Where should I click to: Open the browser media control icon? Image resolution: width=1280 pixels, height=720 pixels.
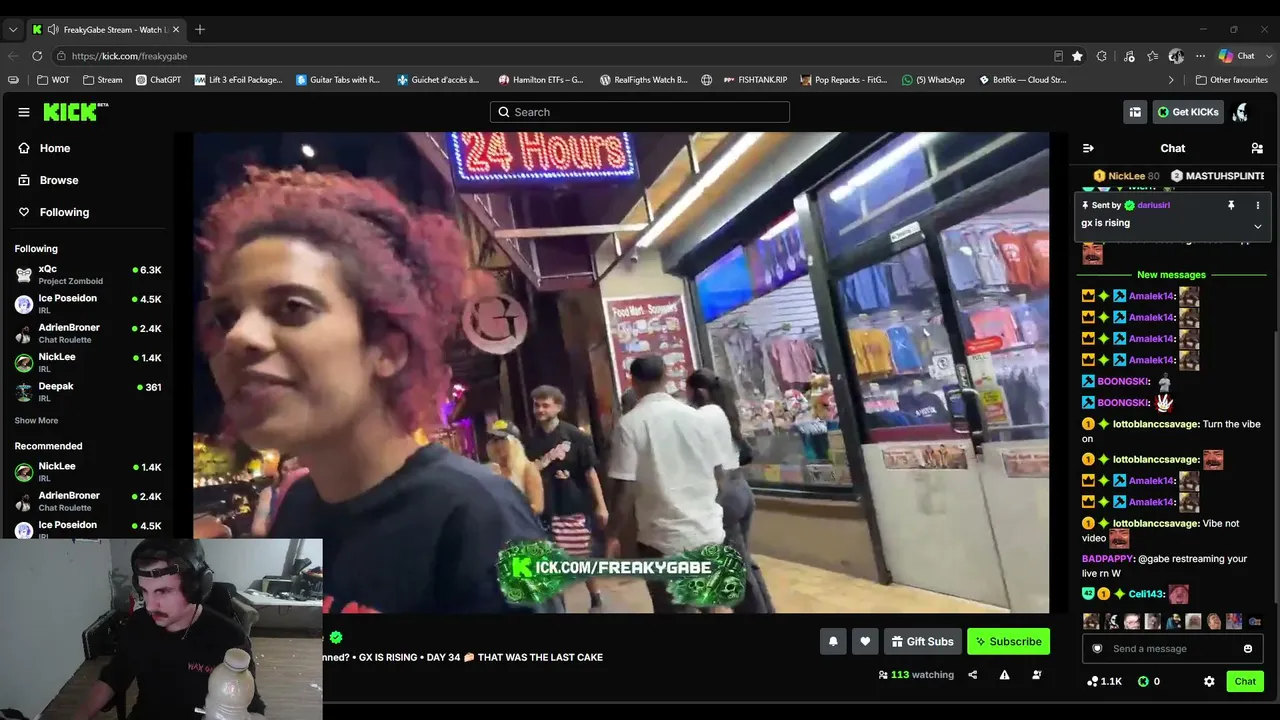tap(1129, 56)
